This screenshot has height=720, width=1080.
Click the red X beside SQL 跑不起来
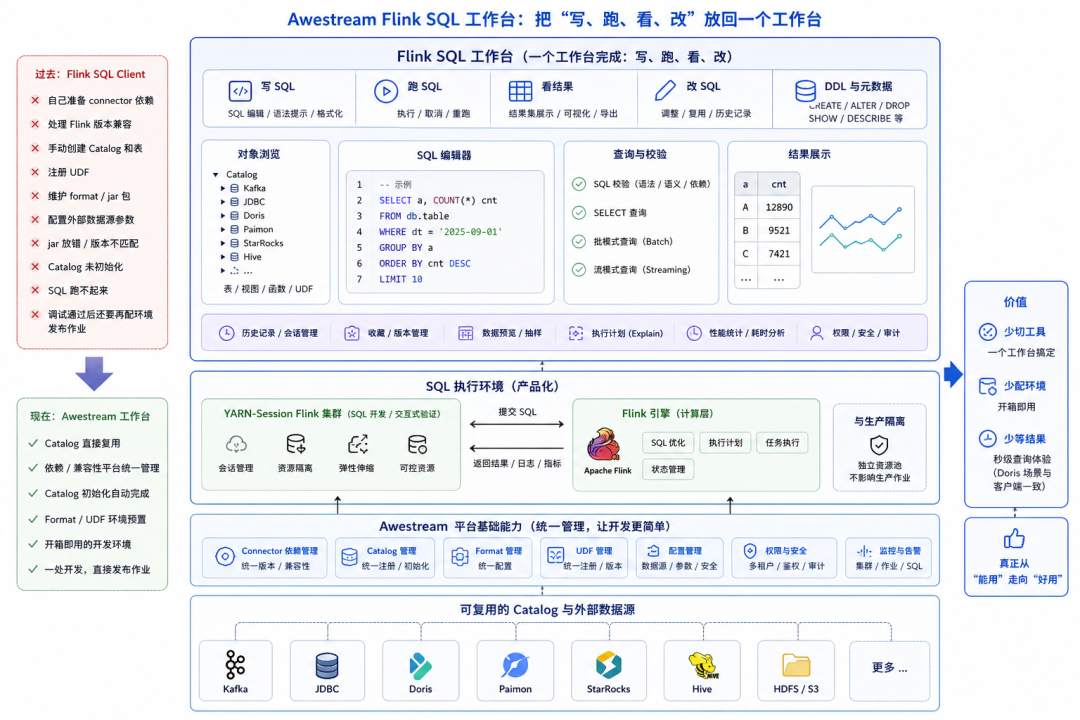tap(35, 291)
